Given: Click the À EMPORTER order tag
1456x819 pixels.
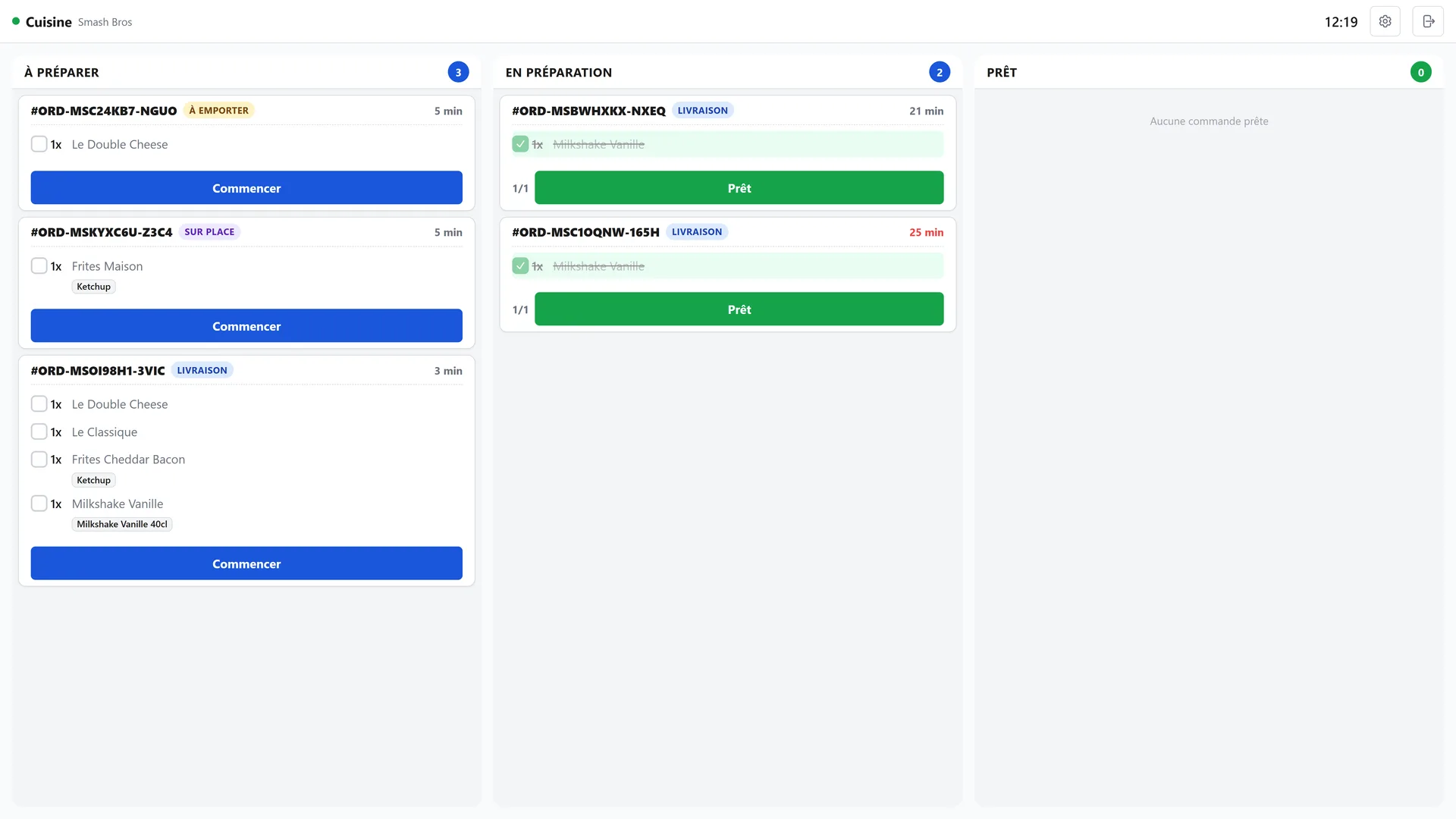Looking at the screenshot, I should pyautogui.click(x=218, y=110).
